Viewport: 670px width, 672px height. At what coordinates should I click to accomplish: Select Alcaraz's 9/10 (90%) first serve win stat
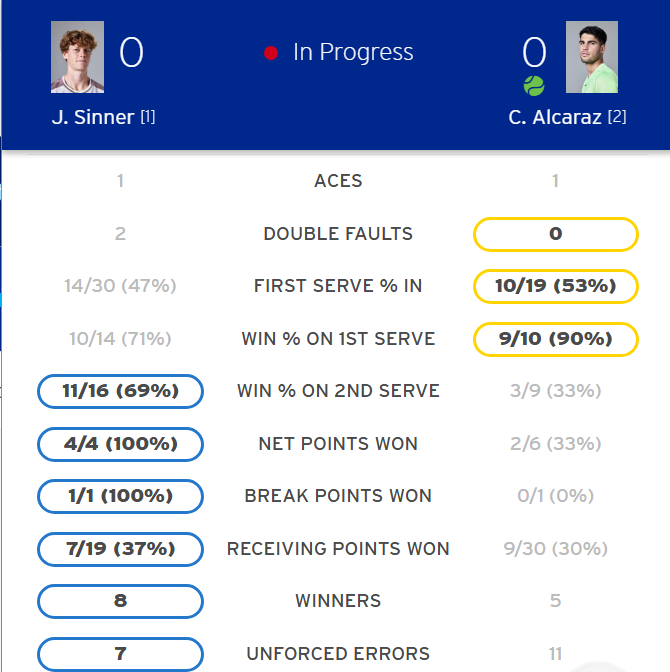[x=555, y=339]
